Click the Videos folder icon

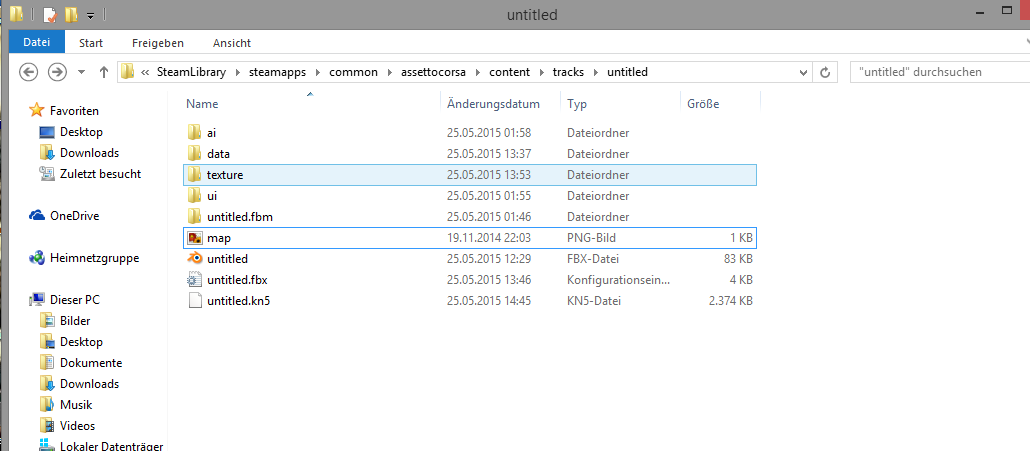click(47, 425)
